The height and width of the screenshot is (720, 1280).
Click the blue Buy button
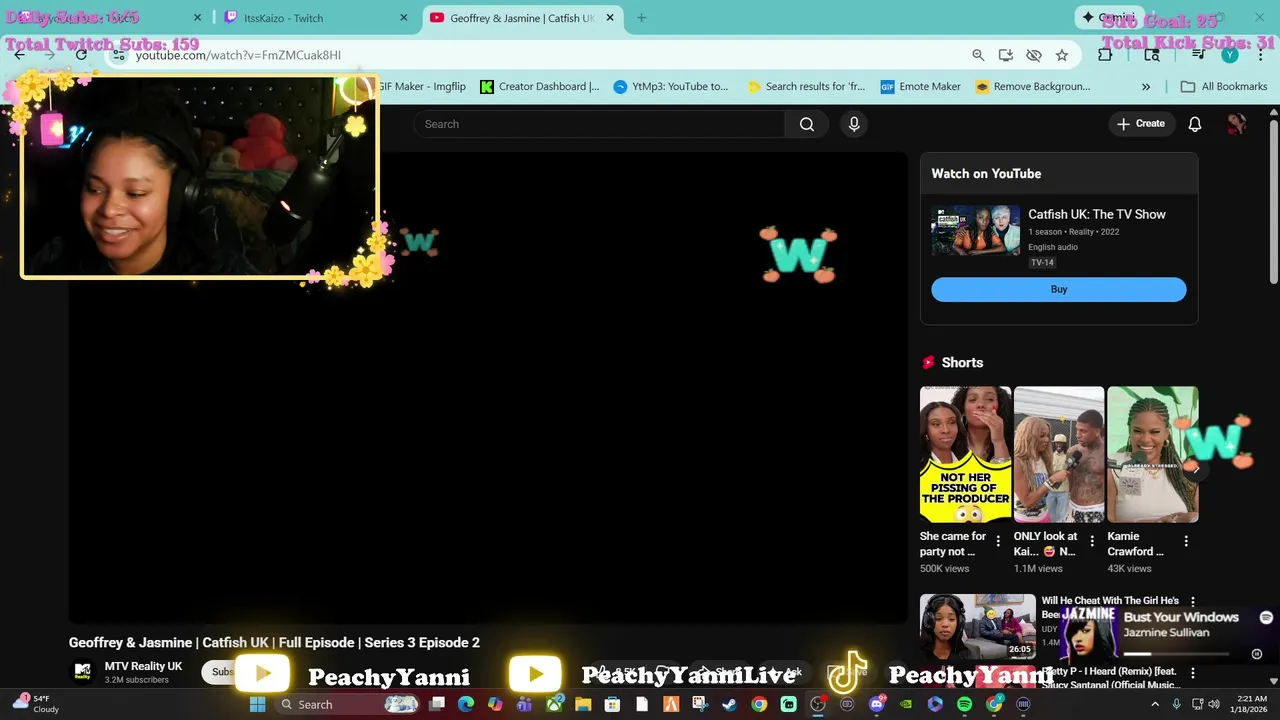[x=1059, y=289]
